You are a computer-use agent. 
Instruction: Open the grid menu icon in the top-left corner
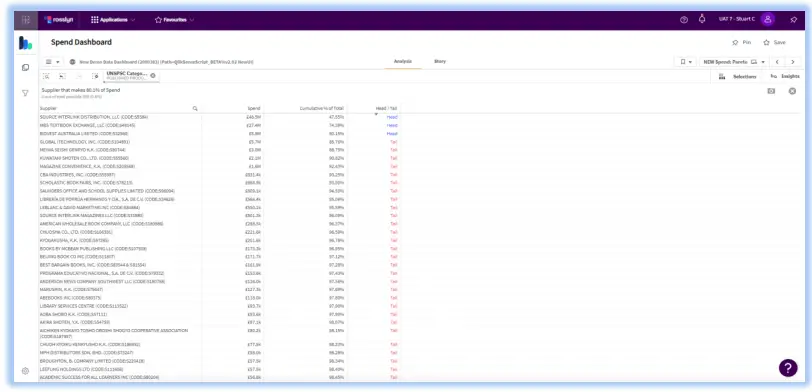point(26,20)
